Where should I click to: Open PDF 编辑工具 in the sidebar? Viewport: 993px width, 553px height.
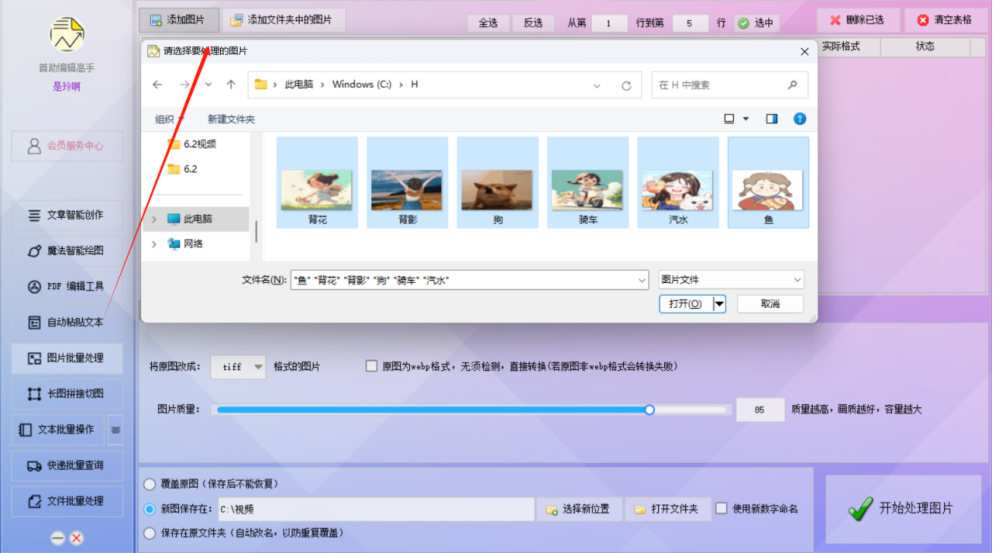click(66, 286)
